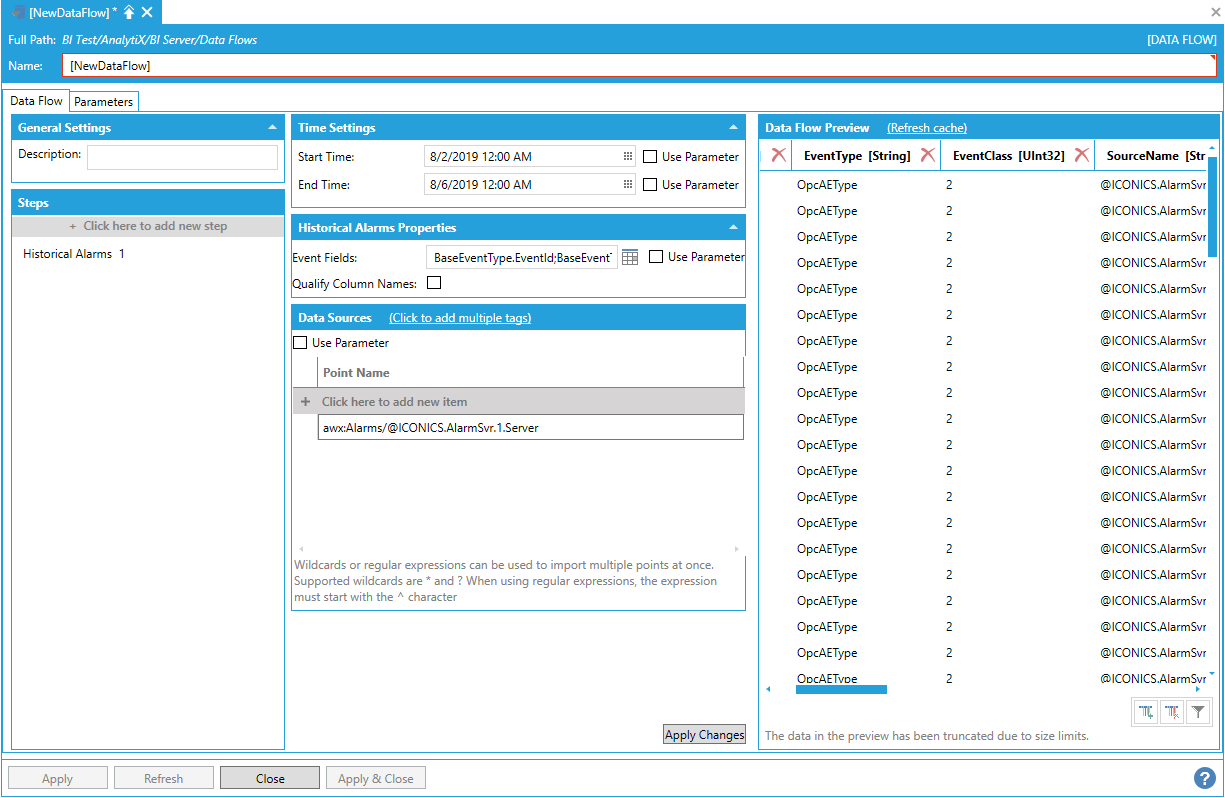Click the remove column icon in preview
This screenshot has width=1225, height=798.
(x=1172, y=712)
